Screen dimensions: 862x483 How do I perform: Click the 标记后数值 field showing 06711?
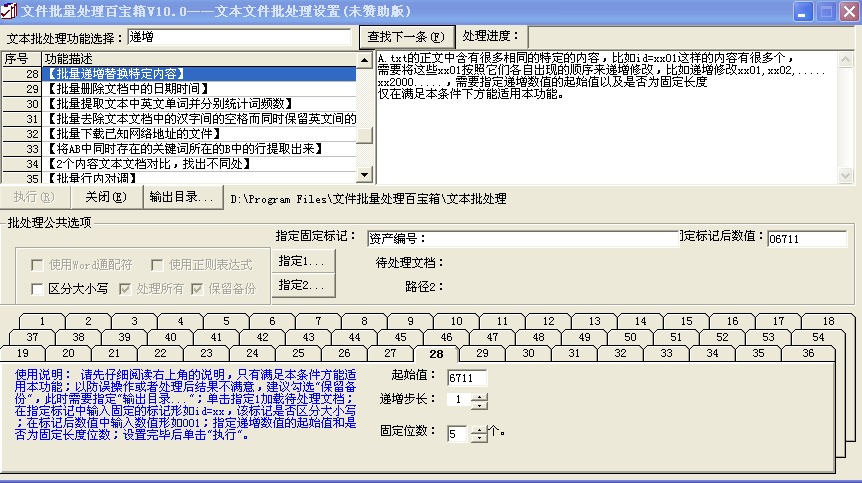806,238
